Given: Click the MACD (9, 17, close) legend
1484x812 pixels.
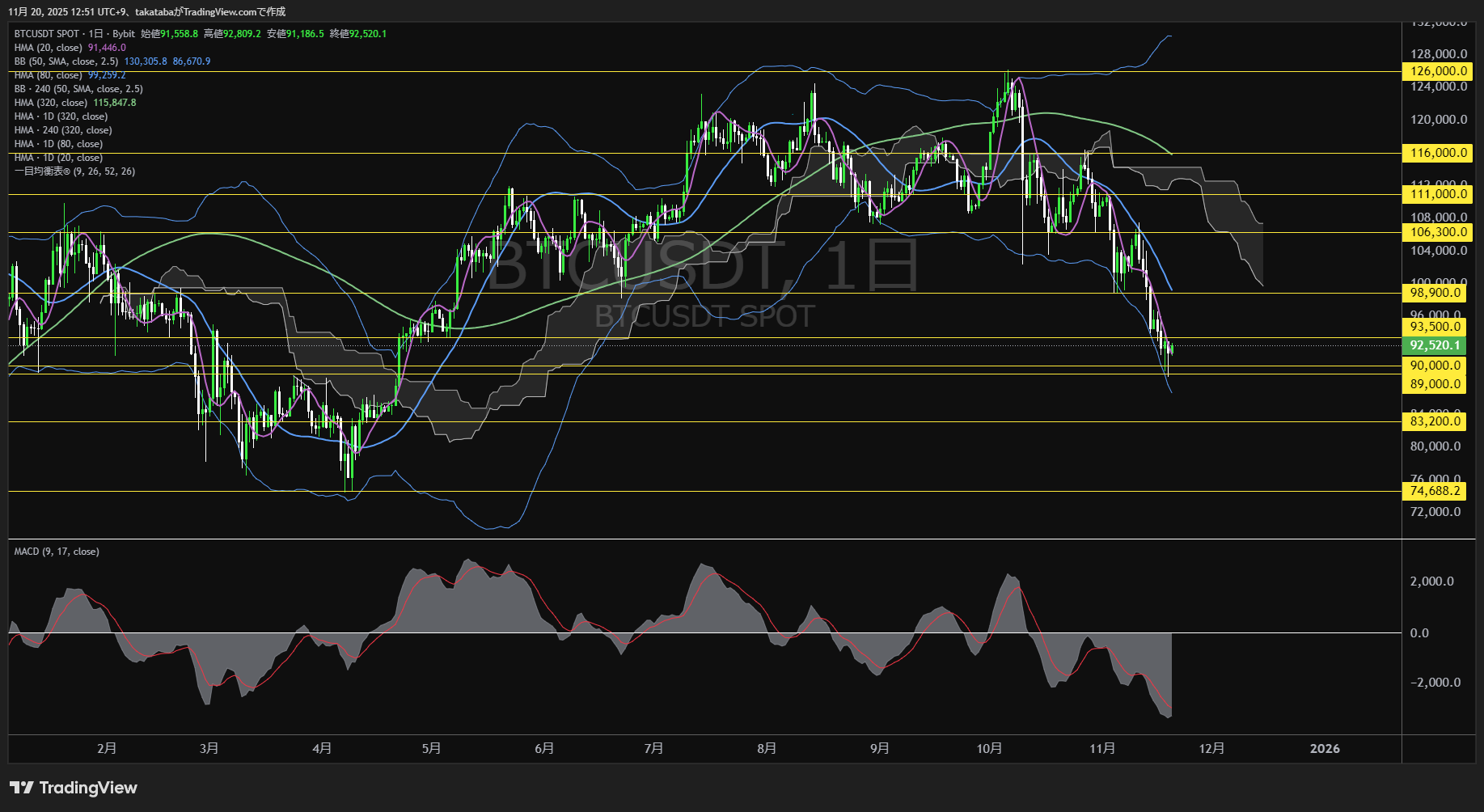Looking at the screenshot, I should click(57, 552).
